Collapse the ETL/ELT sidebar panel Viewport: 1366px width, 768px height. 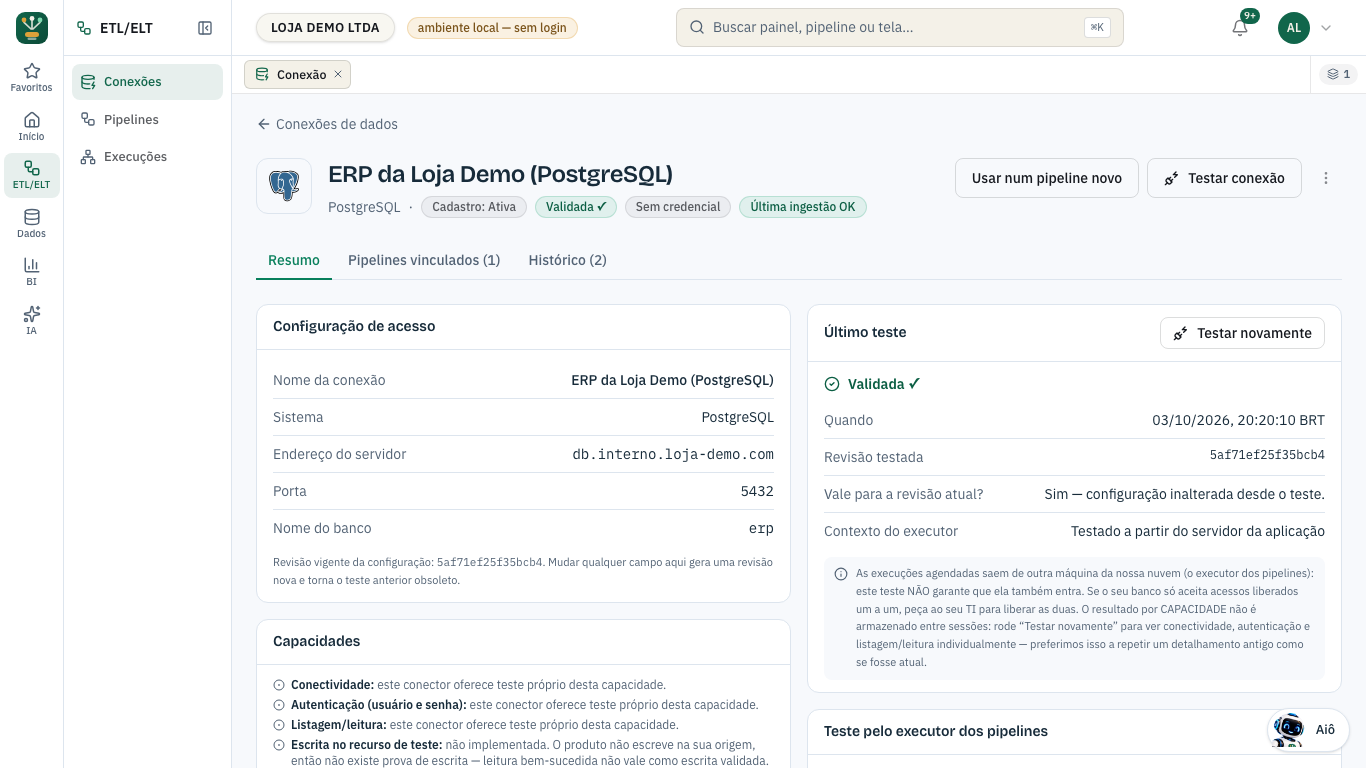tap(205, 28)
